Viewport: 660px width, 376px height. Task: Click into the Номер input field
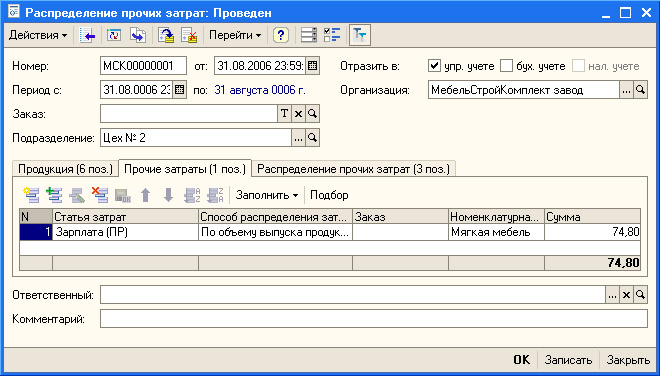(x=143, y=66)
